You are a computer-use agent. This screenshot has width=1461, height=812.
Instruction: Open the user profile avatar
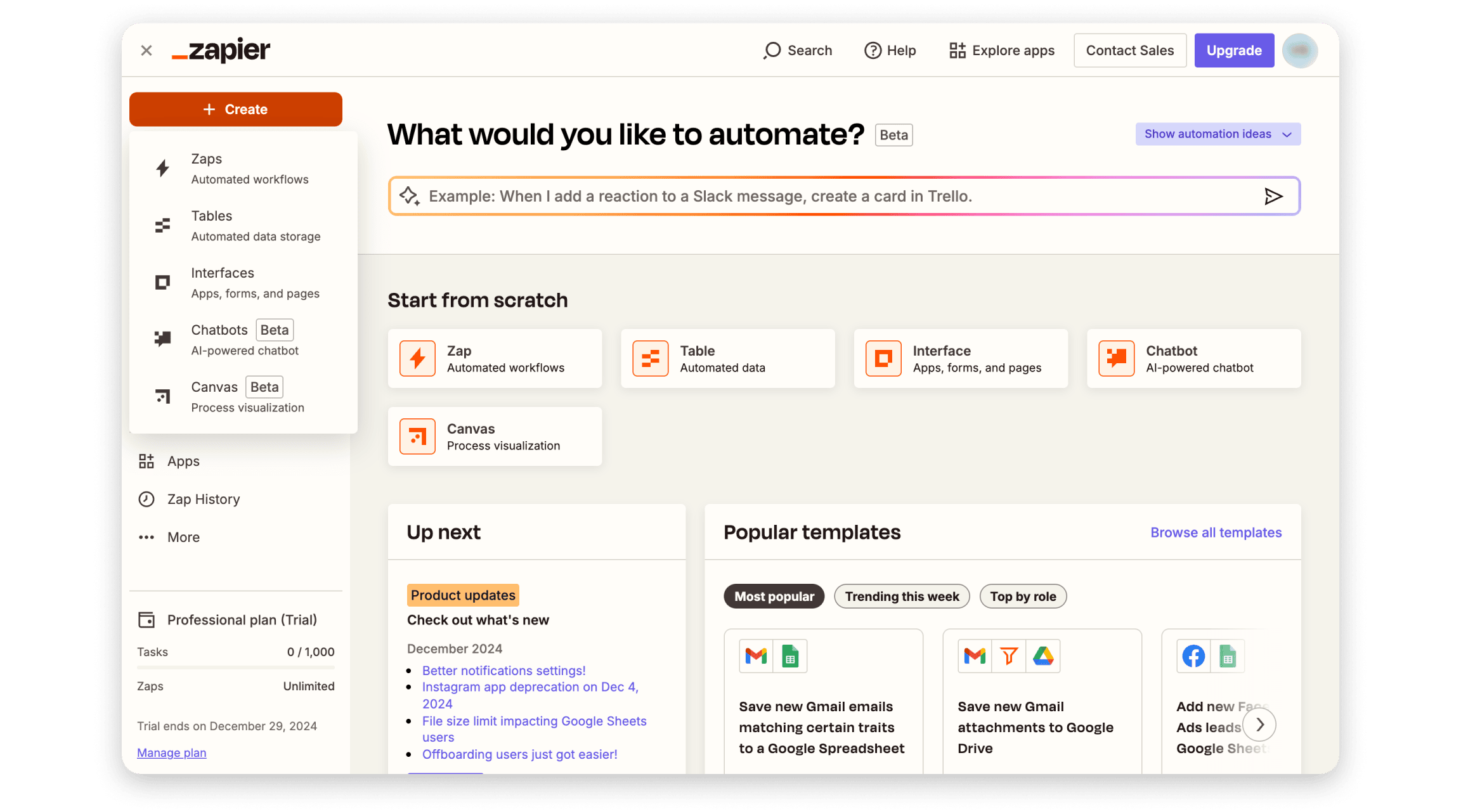[x=1300, y=50]
